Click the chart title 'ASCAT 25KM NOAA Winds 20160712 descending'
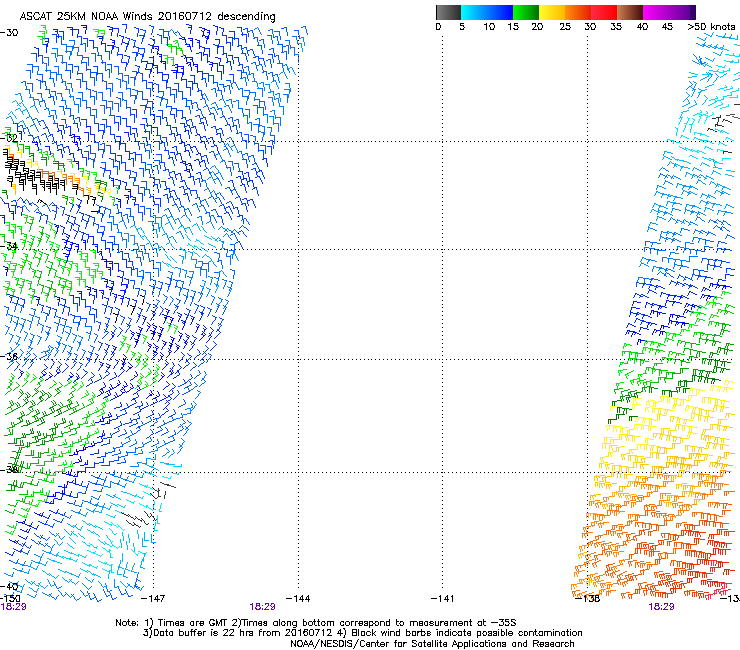Screen dimensions: 740x650 click(147, 17)
